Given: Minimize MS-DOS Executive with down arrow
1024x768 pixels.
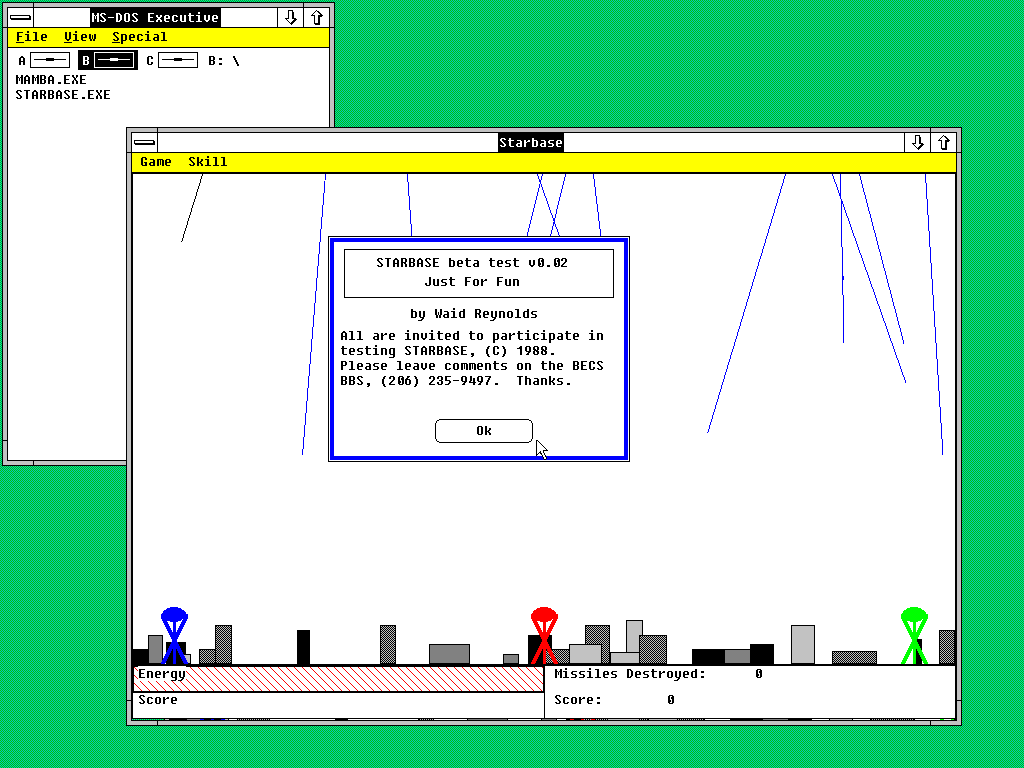Looking at the screenshot, I should [290, 18].
